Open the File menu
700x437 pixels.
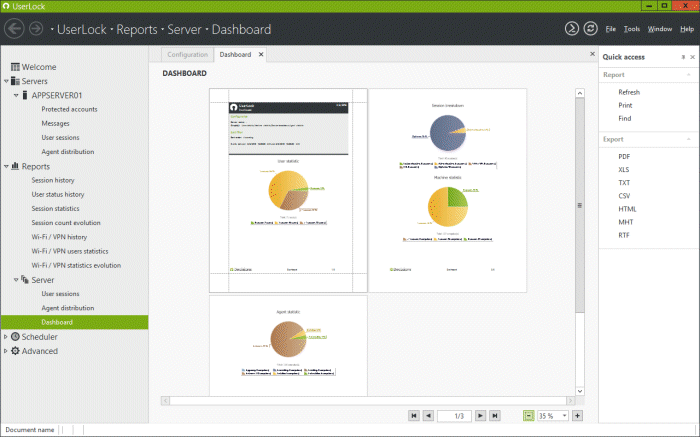coord(611,29)
